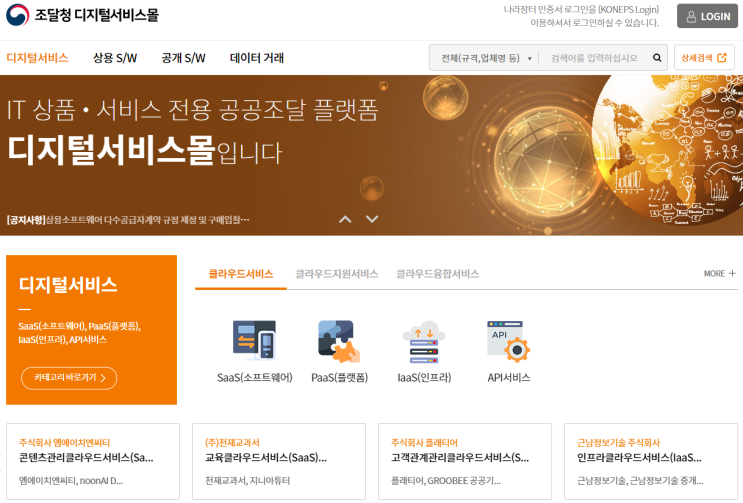Open the 상용 S/W menu

click(115, 58)
